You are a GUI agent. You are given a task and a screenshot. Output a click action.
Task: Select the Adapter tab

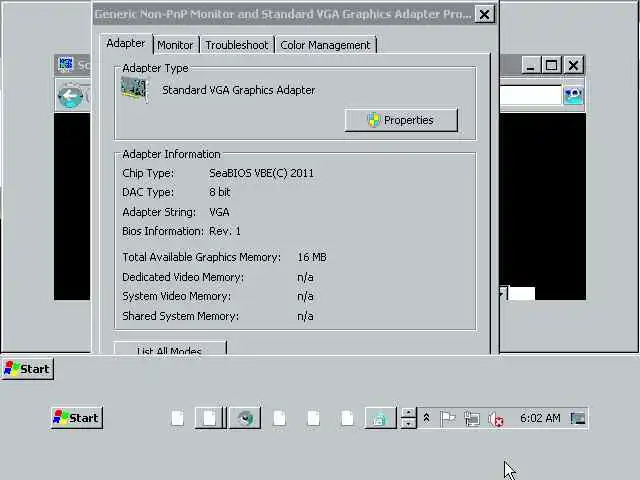coord(126,43)
